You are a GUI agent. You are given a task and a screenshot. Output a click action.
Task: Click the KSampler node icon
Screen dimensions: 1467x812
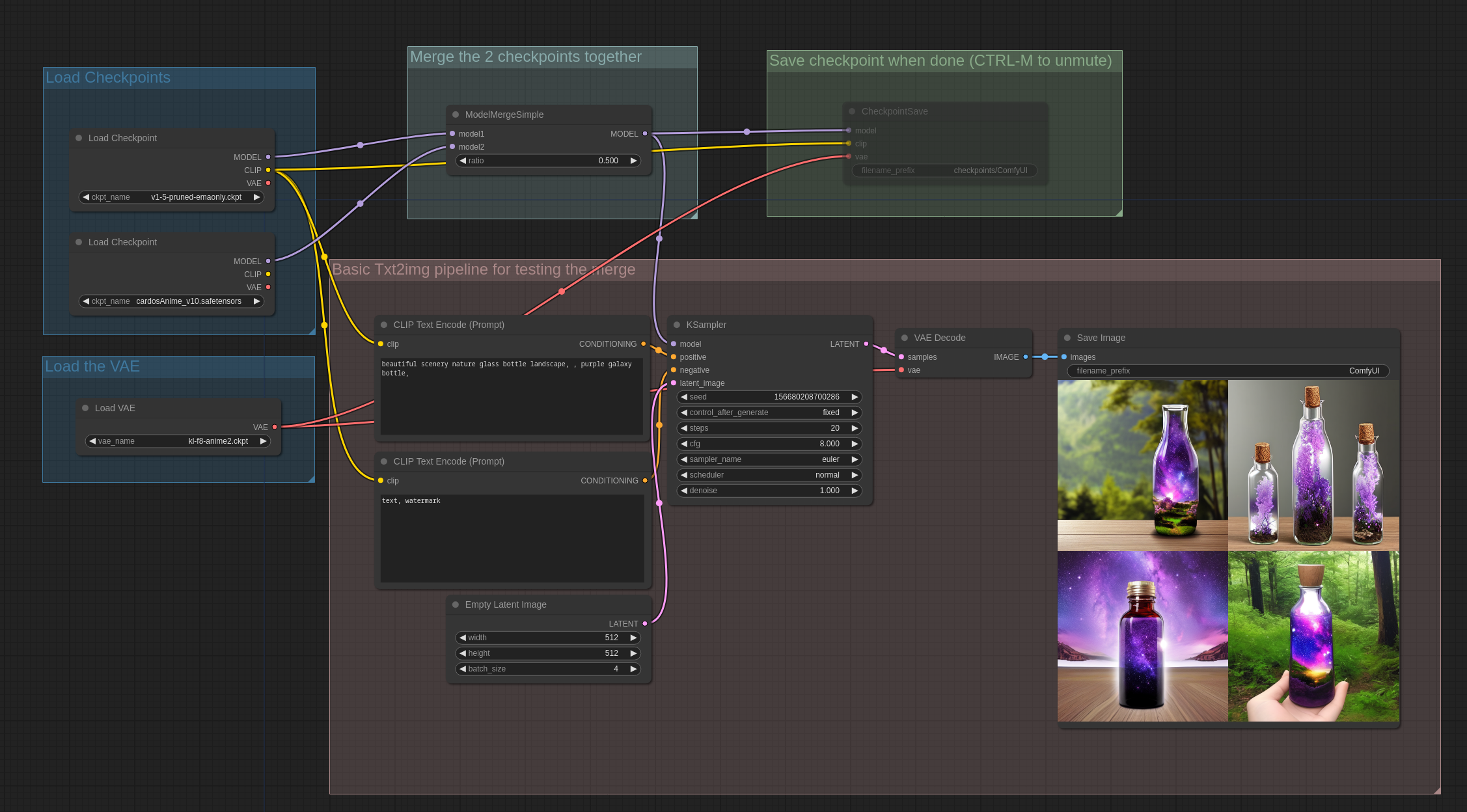click(679, 324)
